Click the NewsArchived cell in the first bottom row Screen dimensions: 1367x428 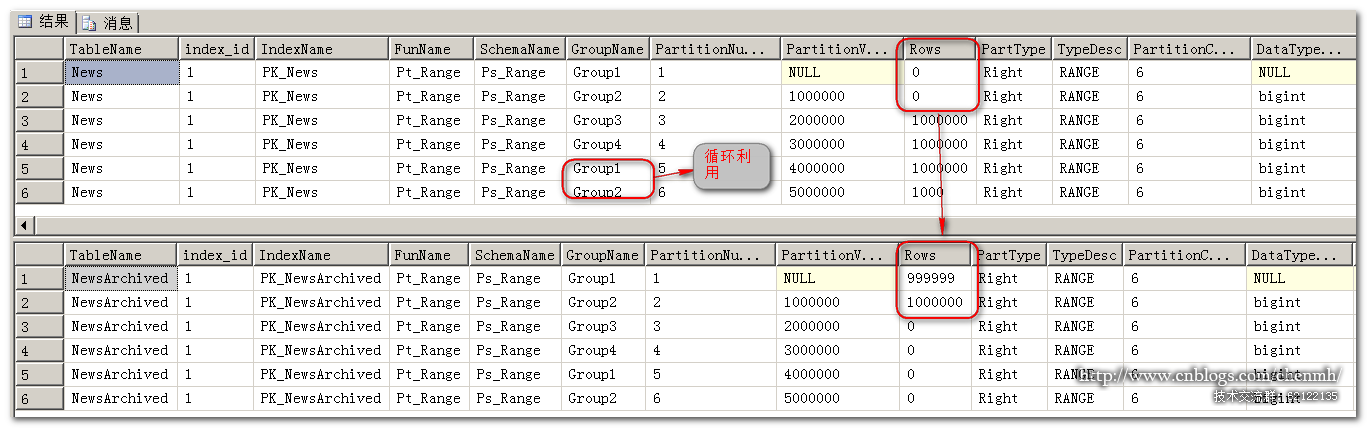pos(119,279)
